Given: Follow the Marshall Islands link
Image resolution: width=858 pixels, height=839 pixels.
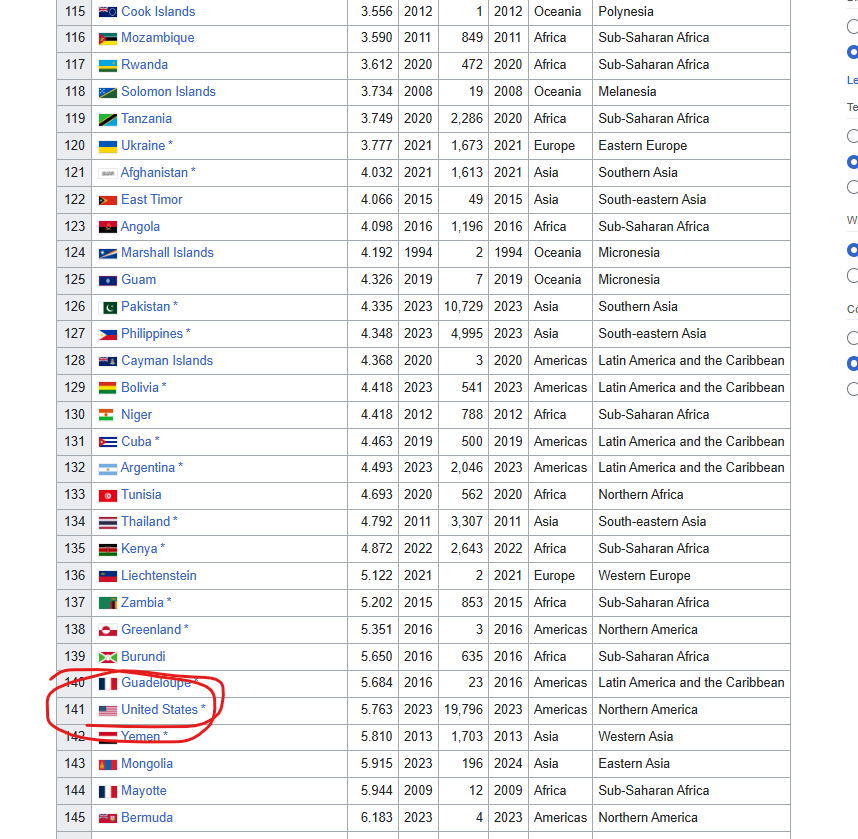Looking at the screenshot, I should point(167,252).
